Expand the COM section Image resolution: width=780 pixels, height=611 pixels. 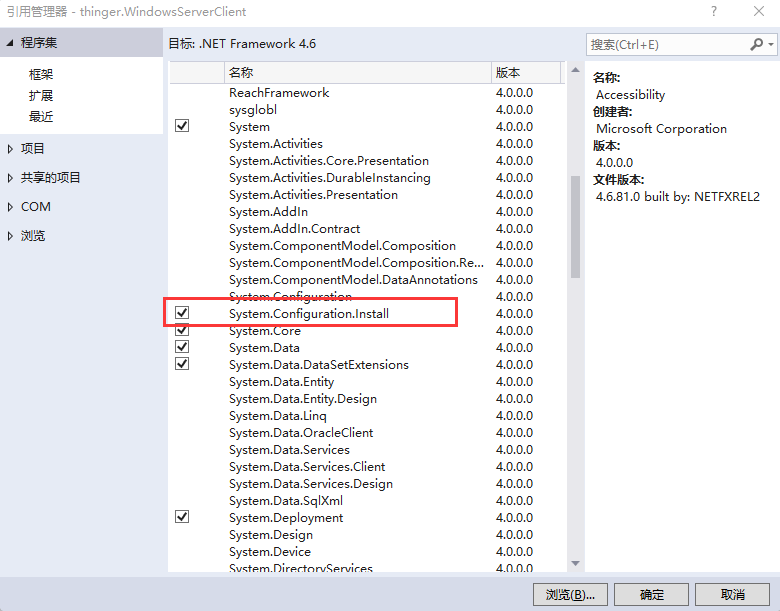10,207
